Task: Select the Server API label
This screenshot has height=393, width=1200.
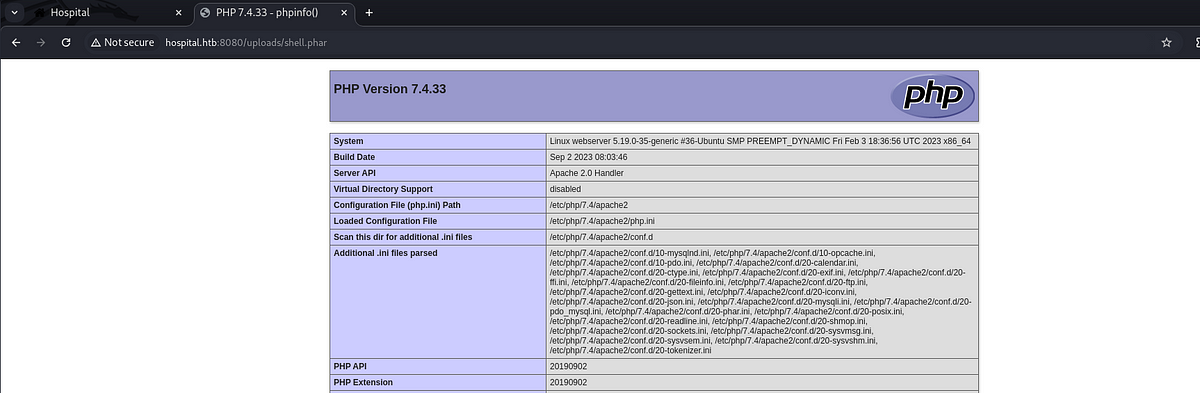Action: click(437, 173)
